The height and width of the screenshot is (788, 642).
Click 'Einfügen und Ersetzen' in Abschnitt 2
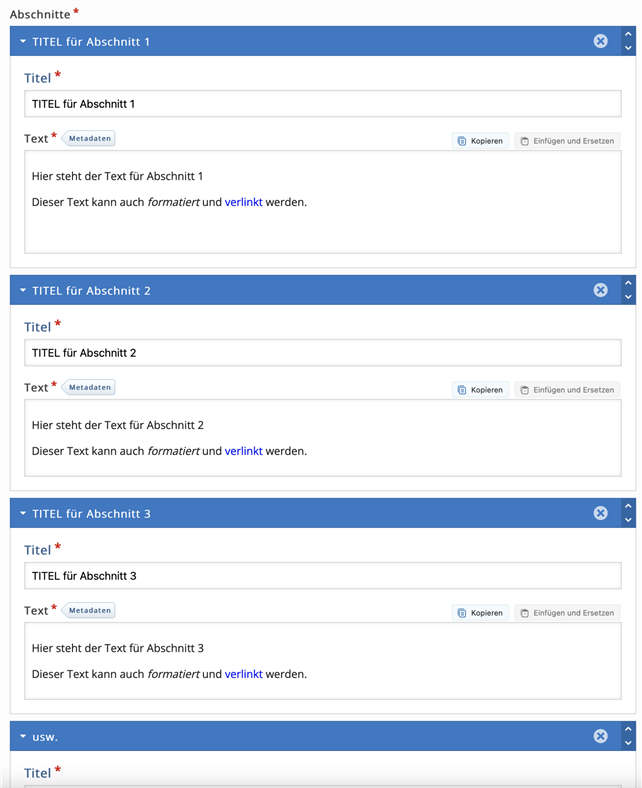point(567,390)
